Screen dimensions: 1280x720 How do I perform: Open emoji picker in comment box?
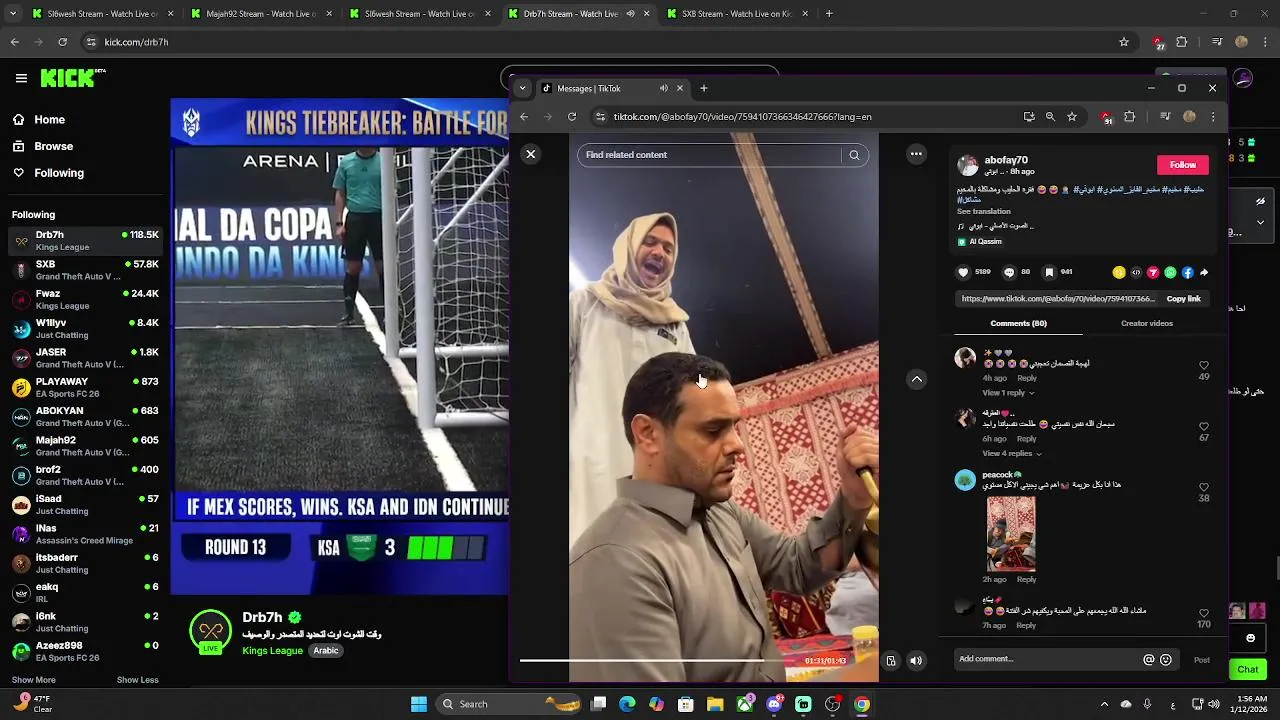coord(1166,659)
